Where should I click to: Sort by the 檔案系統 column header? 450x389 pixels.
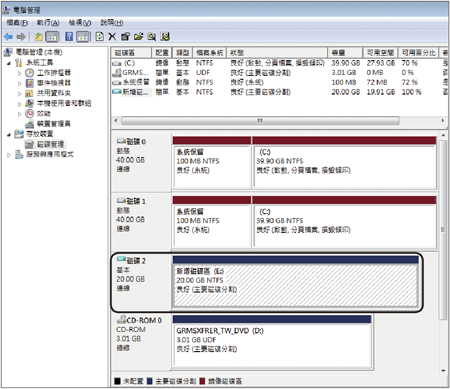pos(210,52)
